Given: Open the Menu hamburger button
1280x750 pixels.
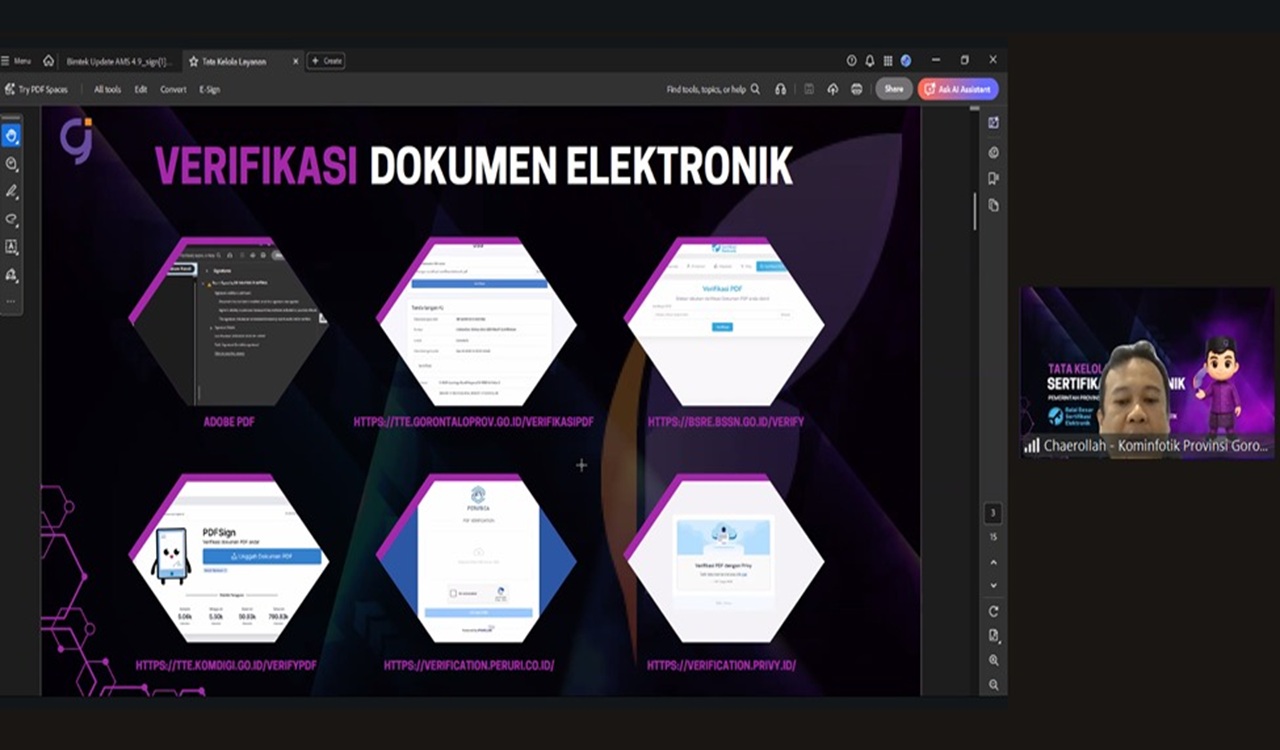Looking at the screenshot, I should (17, 61).
